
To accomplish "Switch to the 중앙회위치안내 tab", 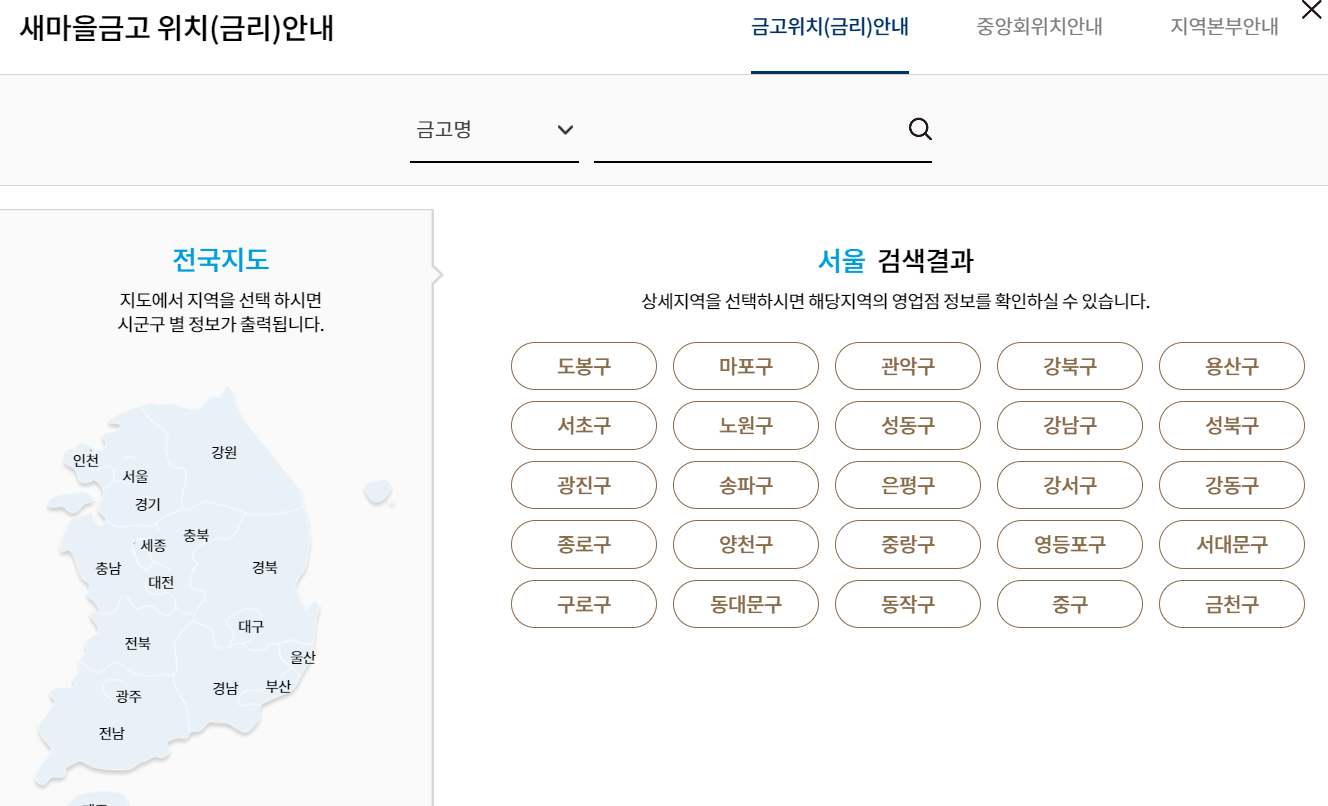I will 1037,28.
